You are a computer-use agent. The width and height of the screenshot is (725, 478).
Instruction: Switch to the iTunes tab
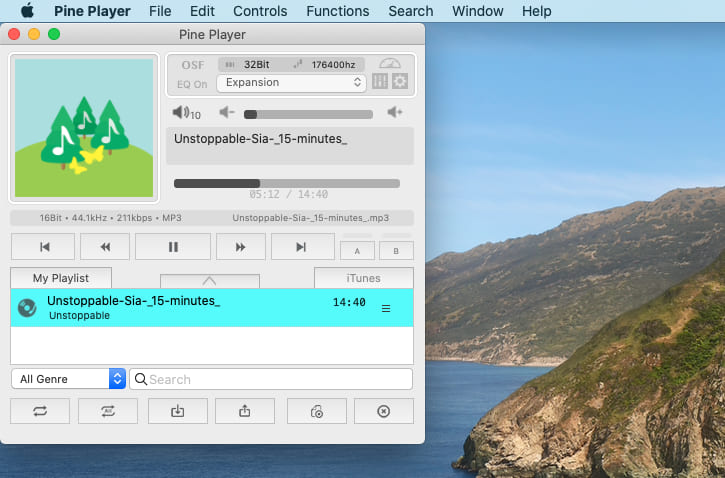363,278
